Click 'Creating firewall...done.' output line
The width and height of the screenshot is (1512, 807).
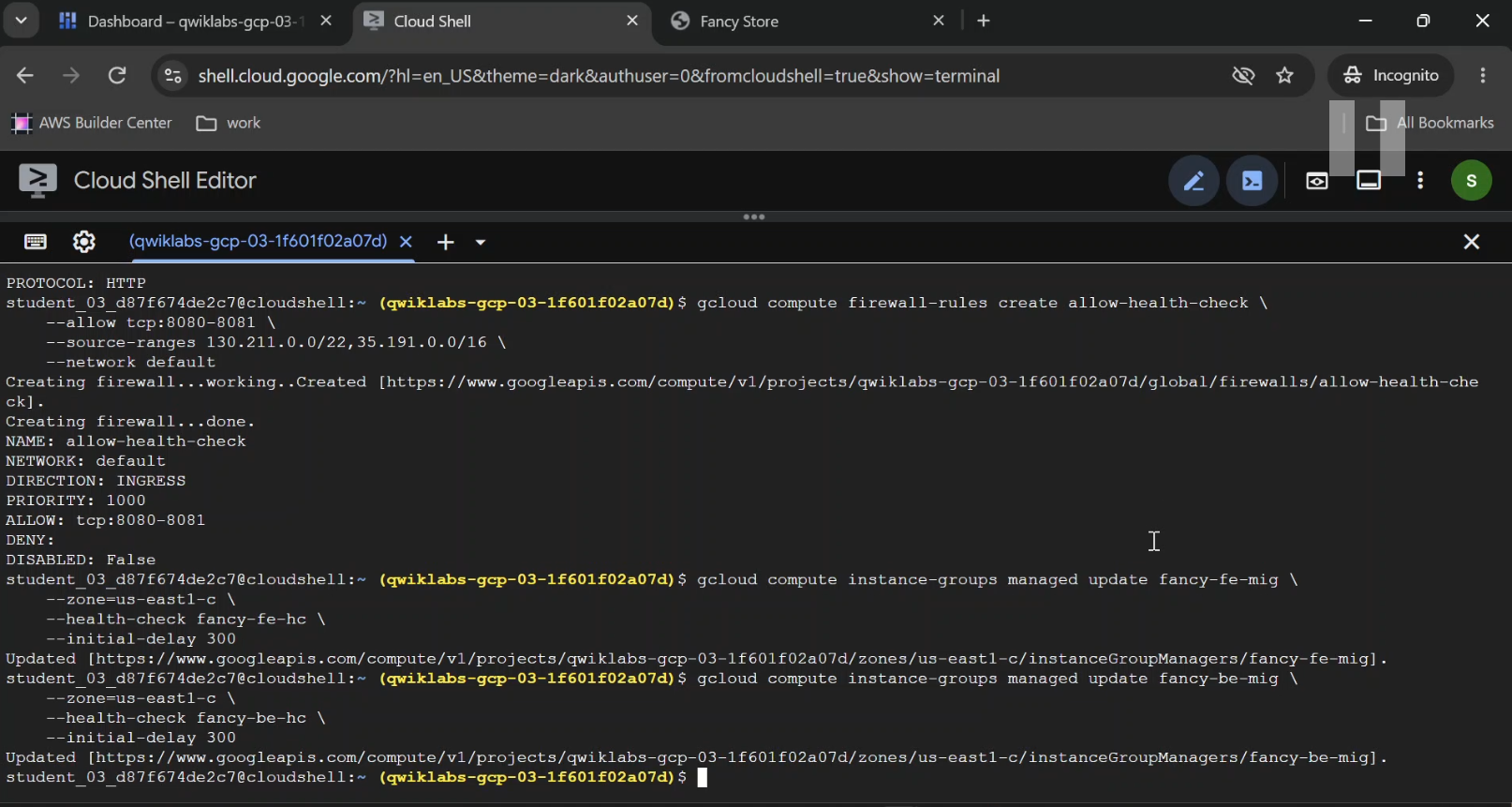tap(130, 422)
